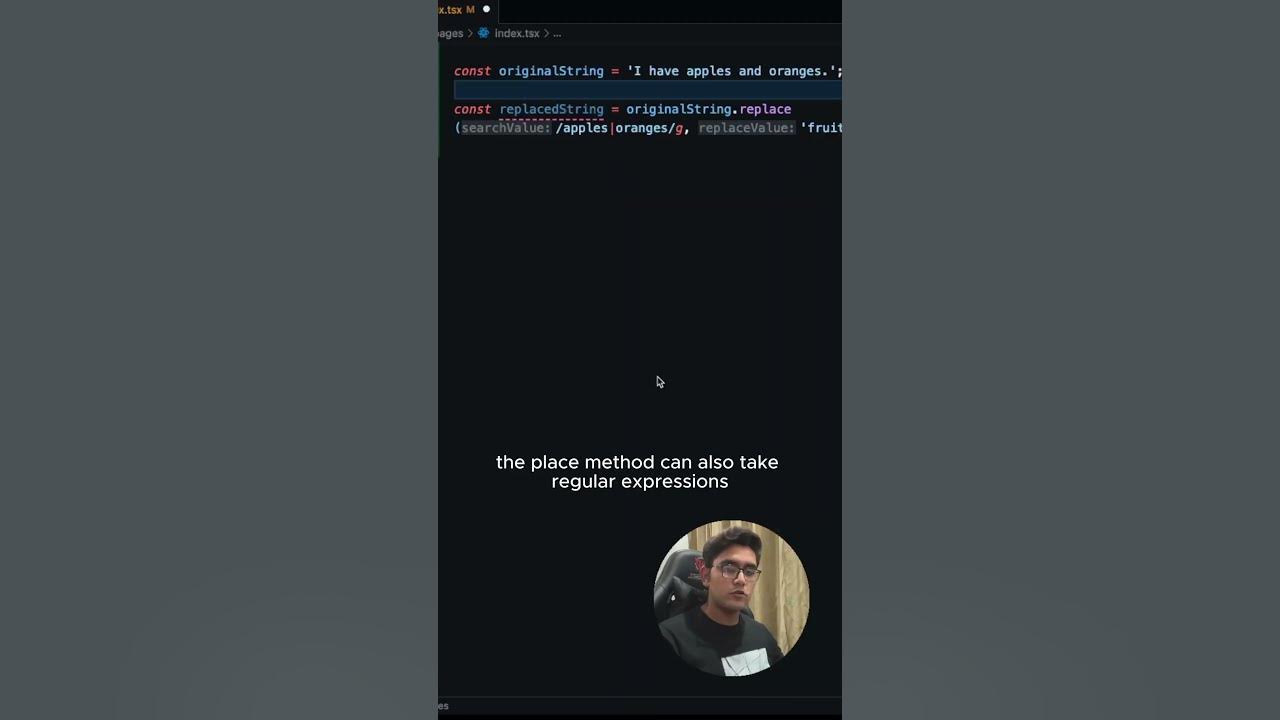Place cursor on the highlighted empty line
Screen dimensions: 1280x720
647,90
